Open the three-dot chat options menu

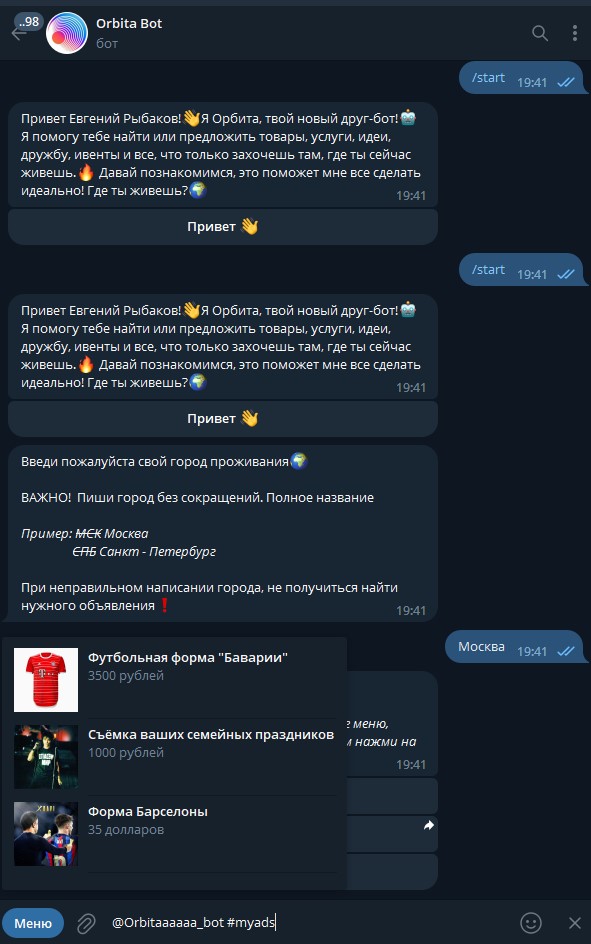(575, 33)
